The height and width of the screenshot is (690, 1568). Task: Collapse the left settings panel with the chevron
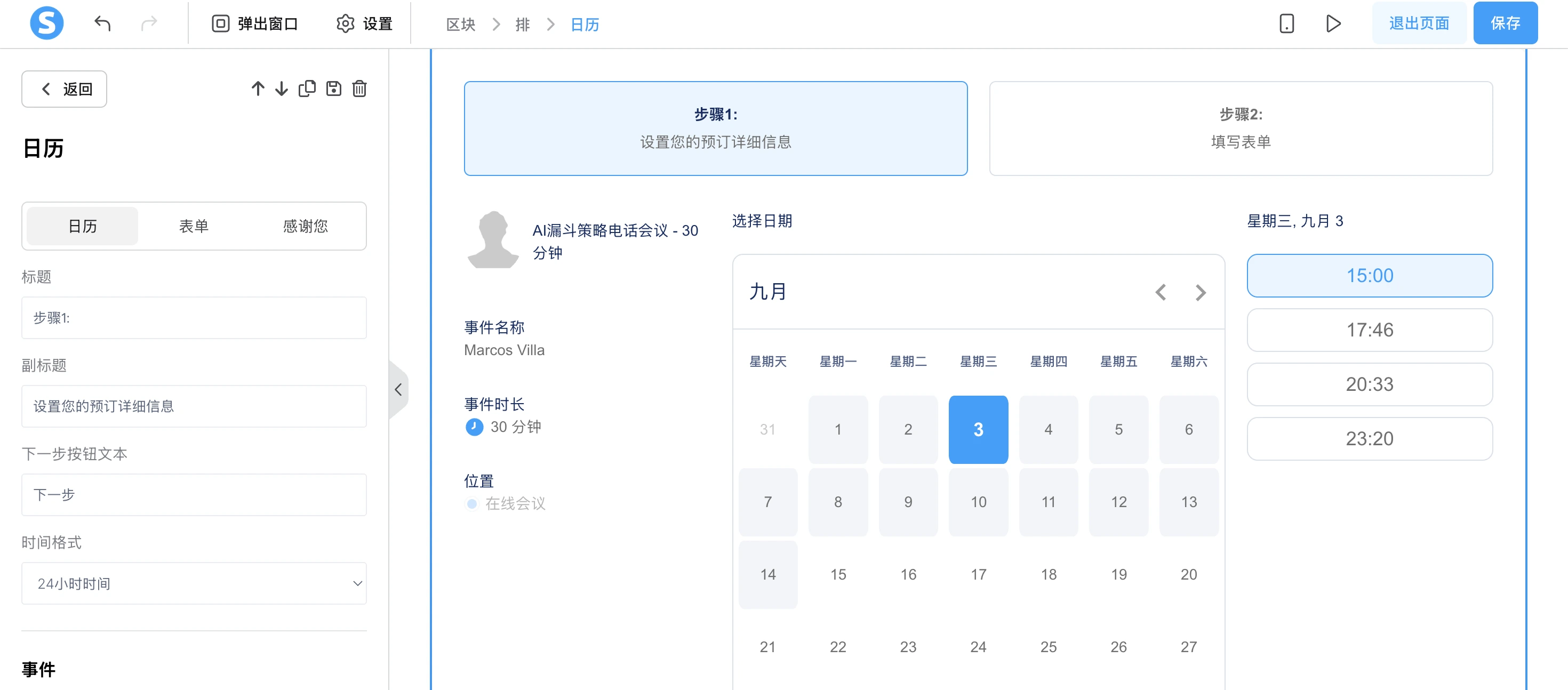pyautogui.click(x=399, y=389)
